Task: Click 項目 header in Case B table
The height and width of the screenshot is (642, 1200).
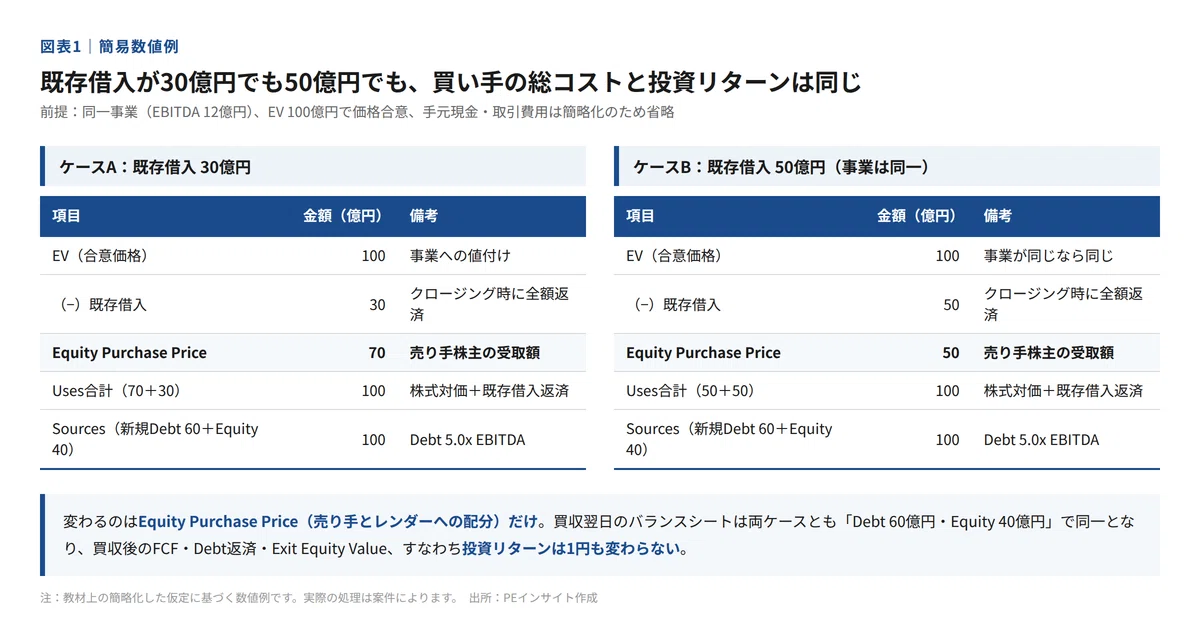Action: pyautogui.click(x=640, y=216)
